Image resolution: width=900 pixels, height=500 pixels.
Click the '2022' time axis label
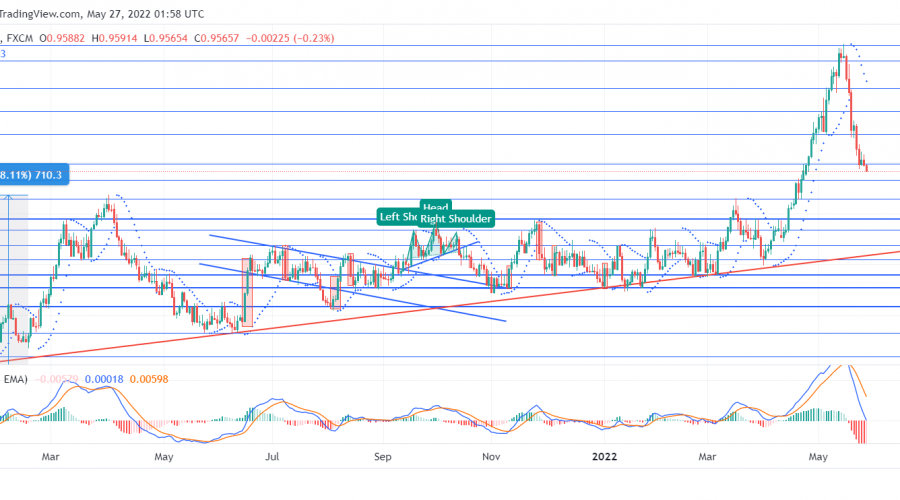tap(604, 457)
